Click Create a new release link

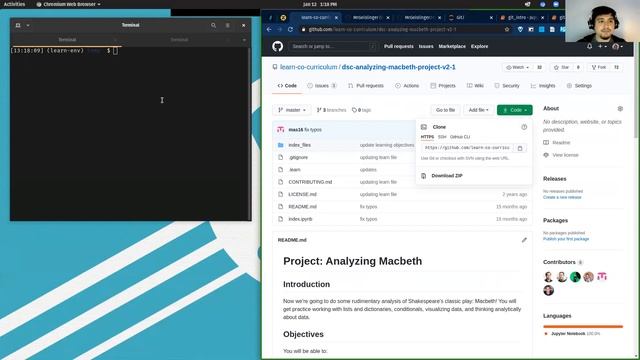pos(562,198)
